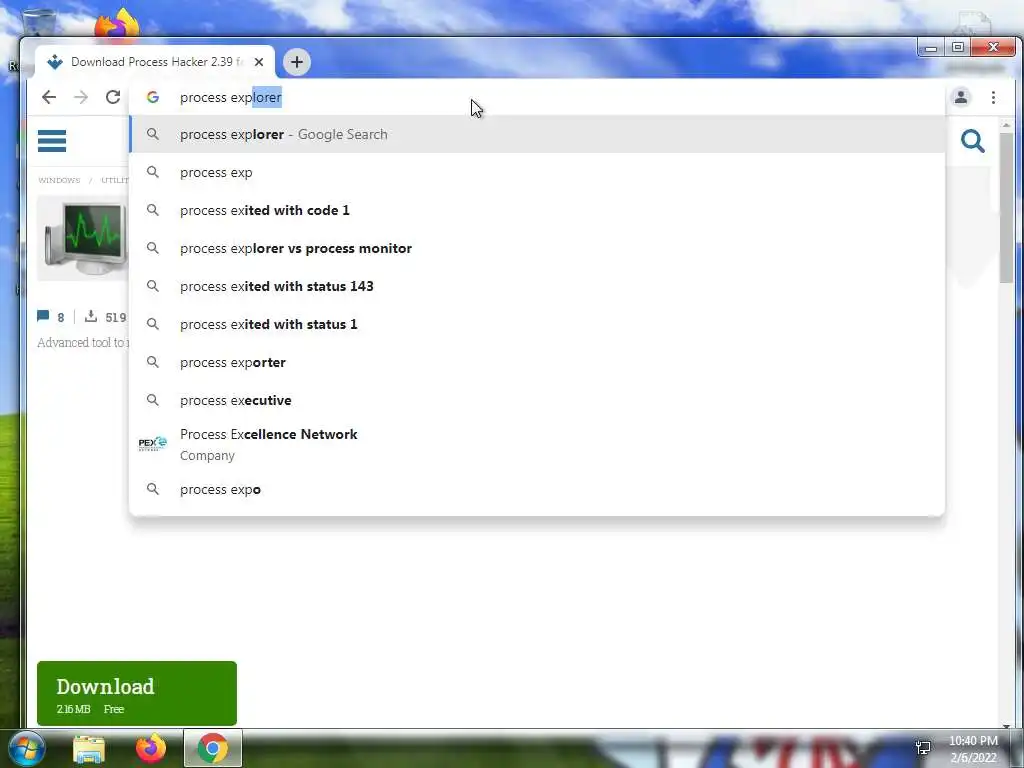Screen dimensions: 1024x768
Task: Go back with the browser back arrow
Action: pyautogui.click(x=49, y=97)
